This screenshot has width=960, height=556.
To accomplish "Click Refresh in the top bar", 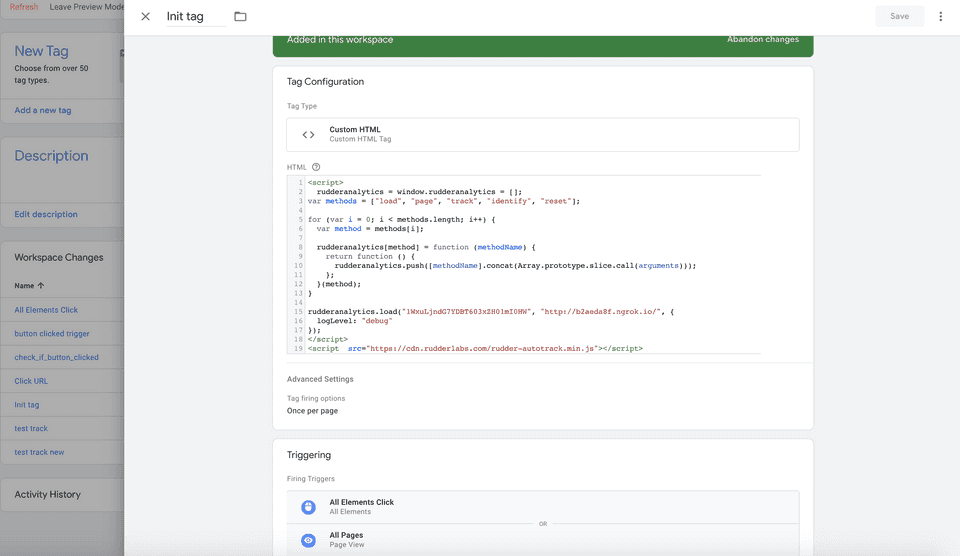I will (24, 7).
